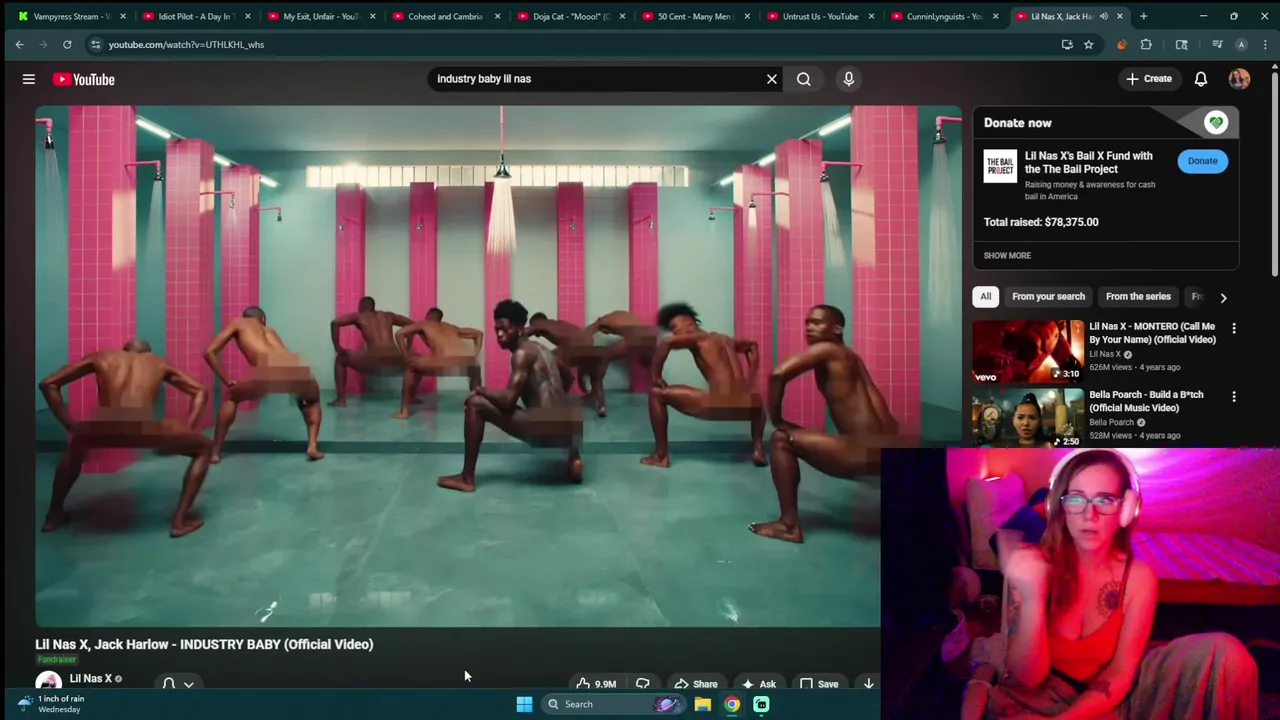The width and height of the screenshot is (1280, 720).
Task: Clear the search box with X
Action: click(x=771, y=79)
